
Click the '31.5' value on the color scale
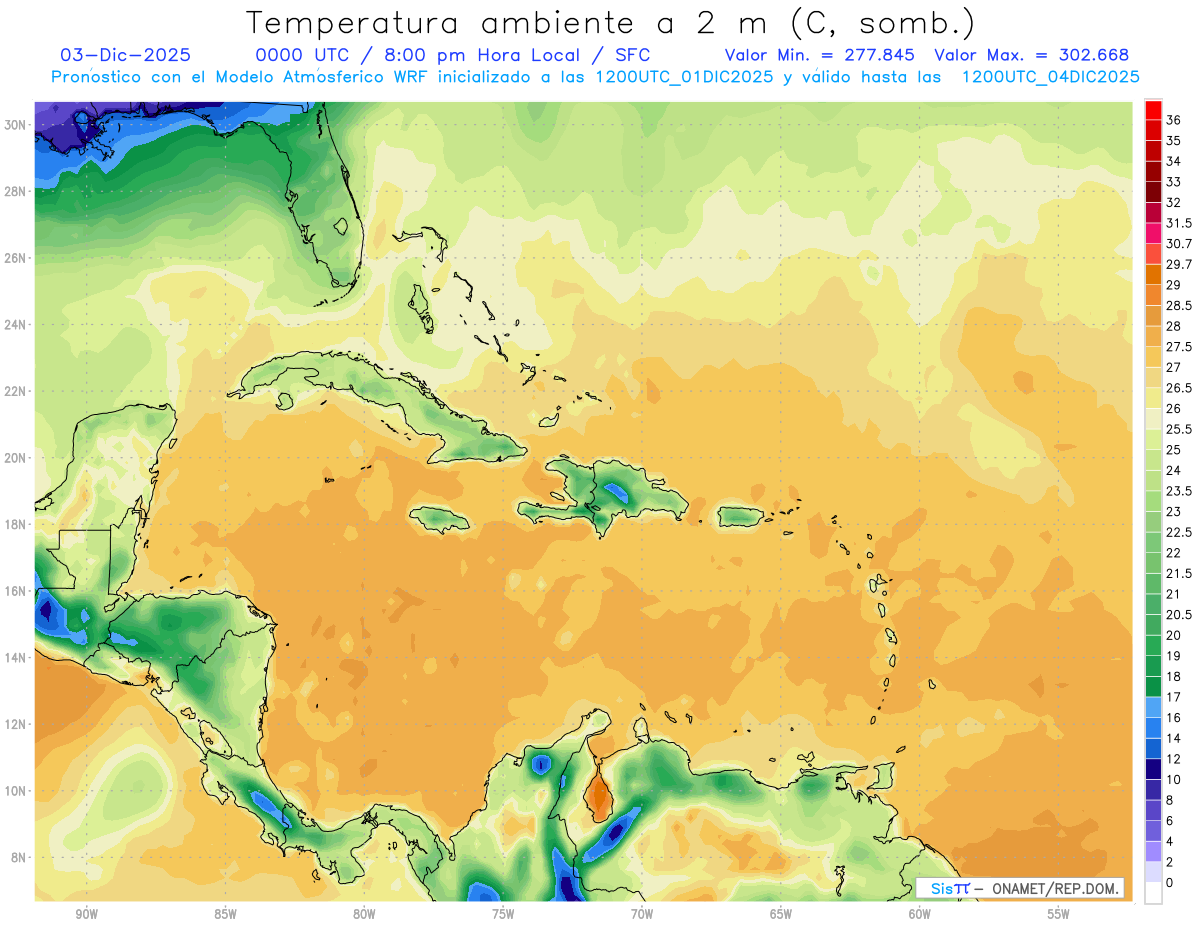(x=1179, y=223)
